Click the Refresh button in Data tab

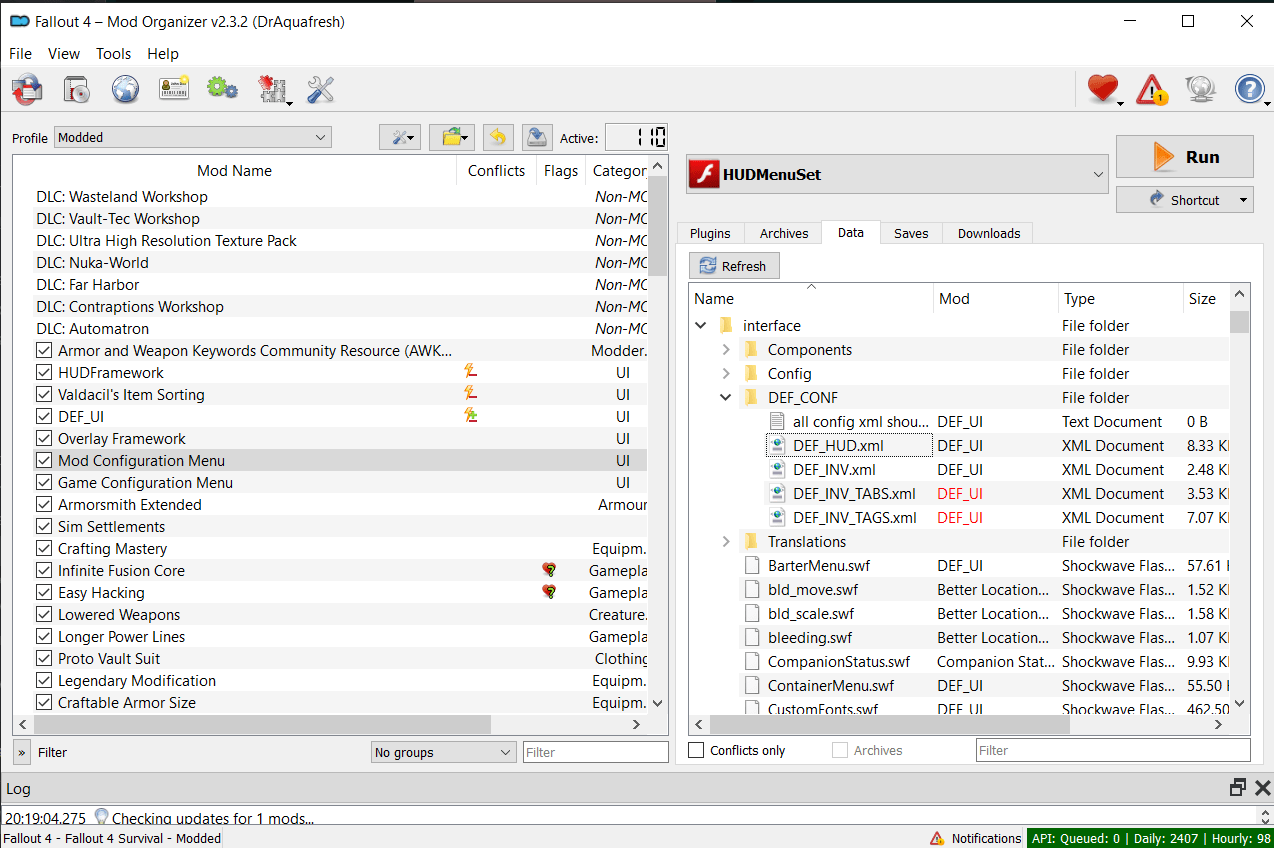click(x=734, y=266)
